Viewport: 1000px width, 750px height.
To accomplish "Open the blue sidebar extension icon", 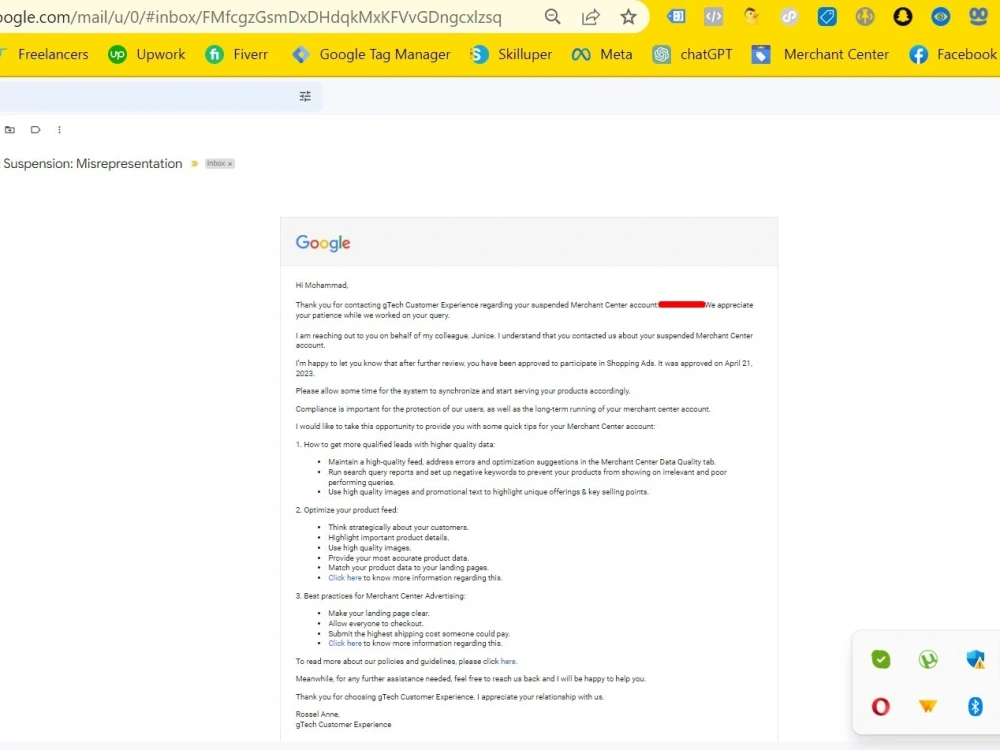I will coord(676,17).
